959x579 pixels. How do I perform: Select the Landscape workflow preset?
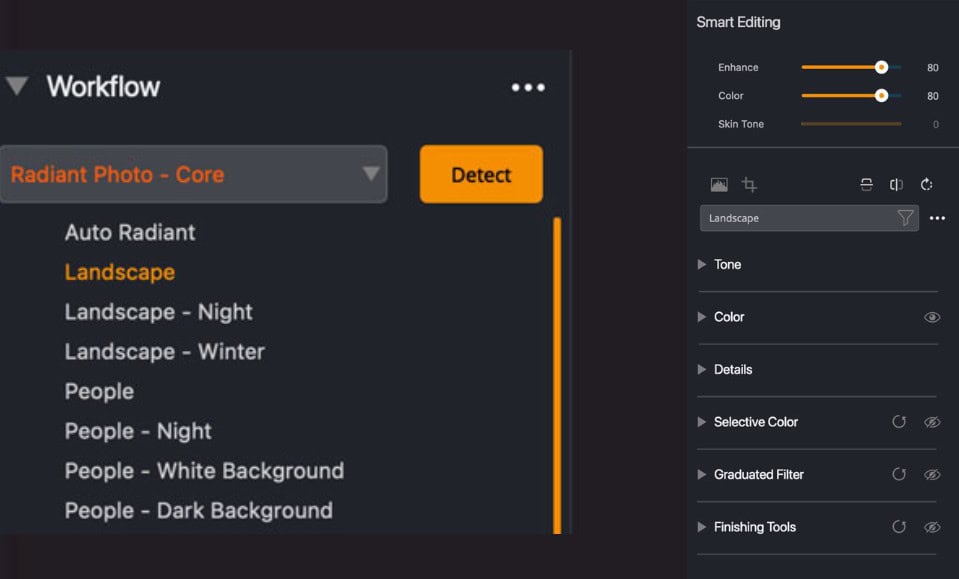[x=120, y=272]
